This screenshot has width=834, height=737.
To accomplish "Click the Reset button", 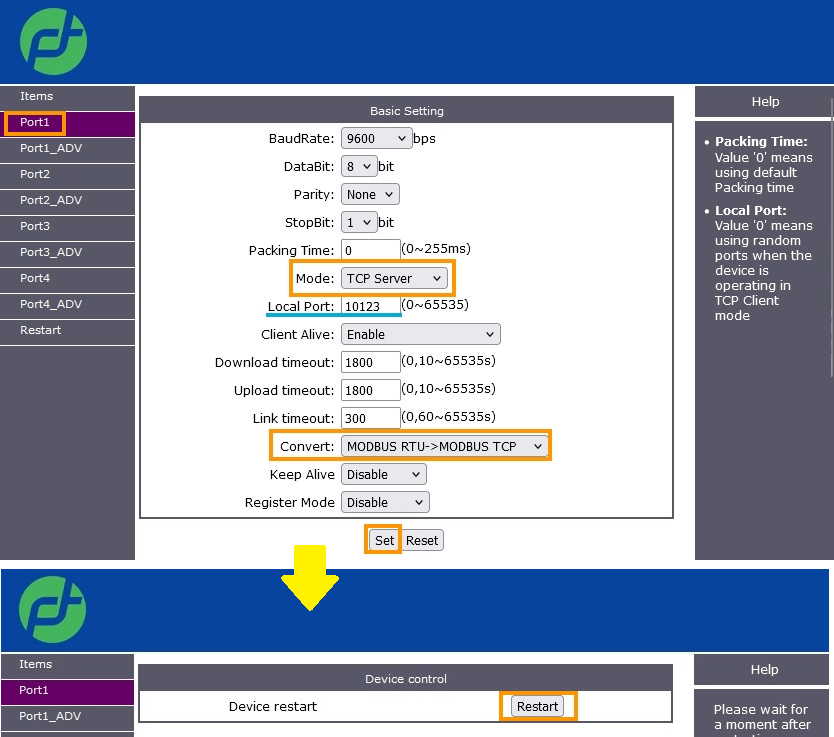I will coord(422,540).
